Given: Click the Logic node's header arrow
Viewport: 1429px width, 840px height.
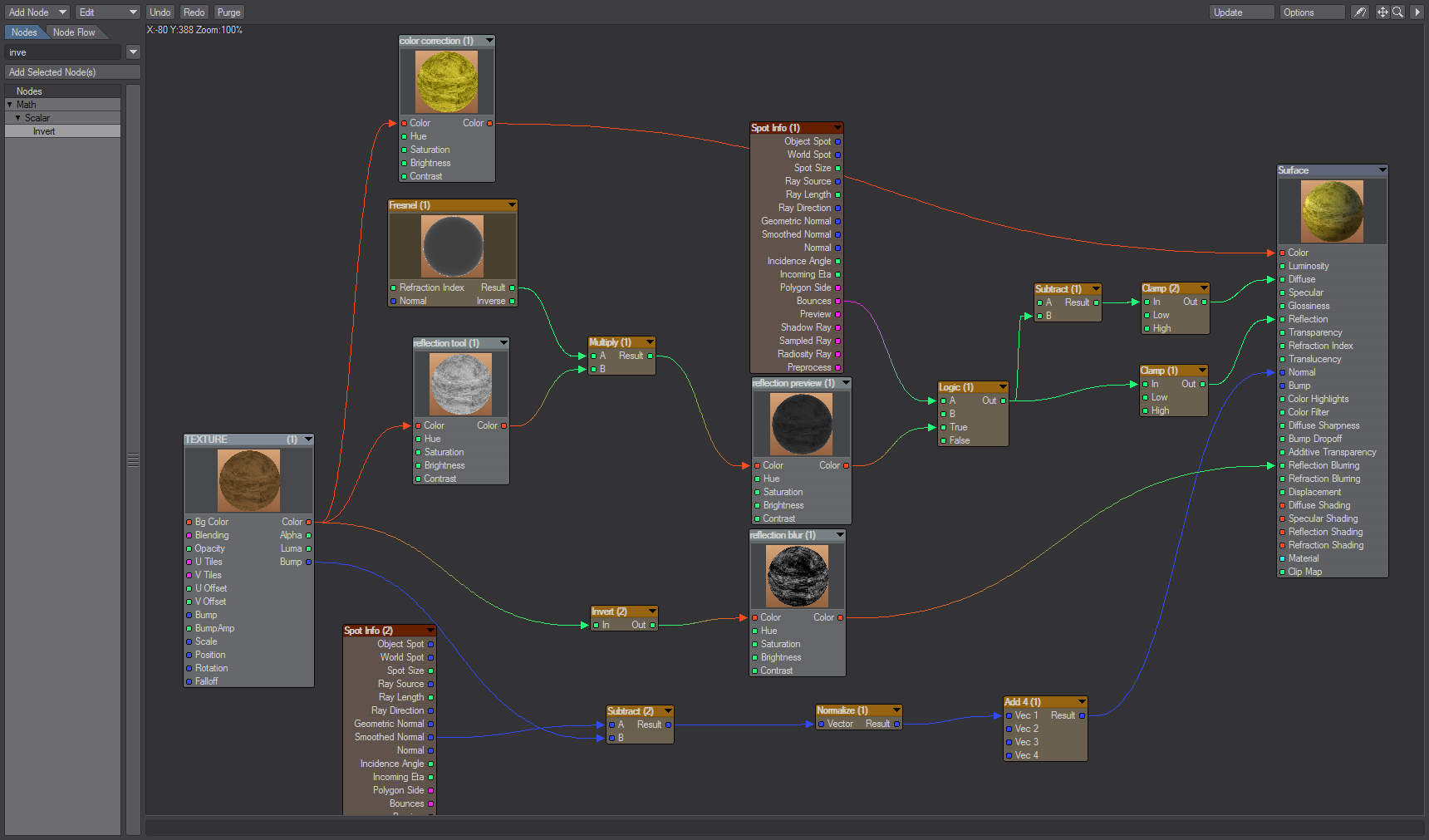Looking at the screenshot, I should (x=1003, y=387).
